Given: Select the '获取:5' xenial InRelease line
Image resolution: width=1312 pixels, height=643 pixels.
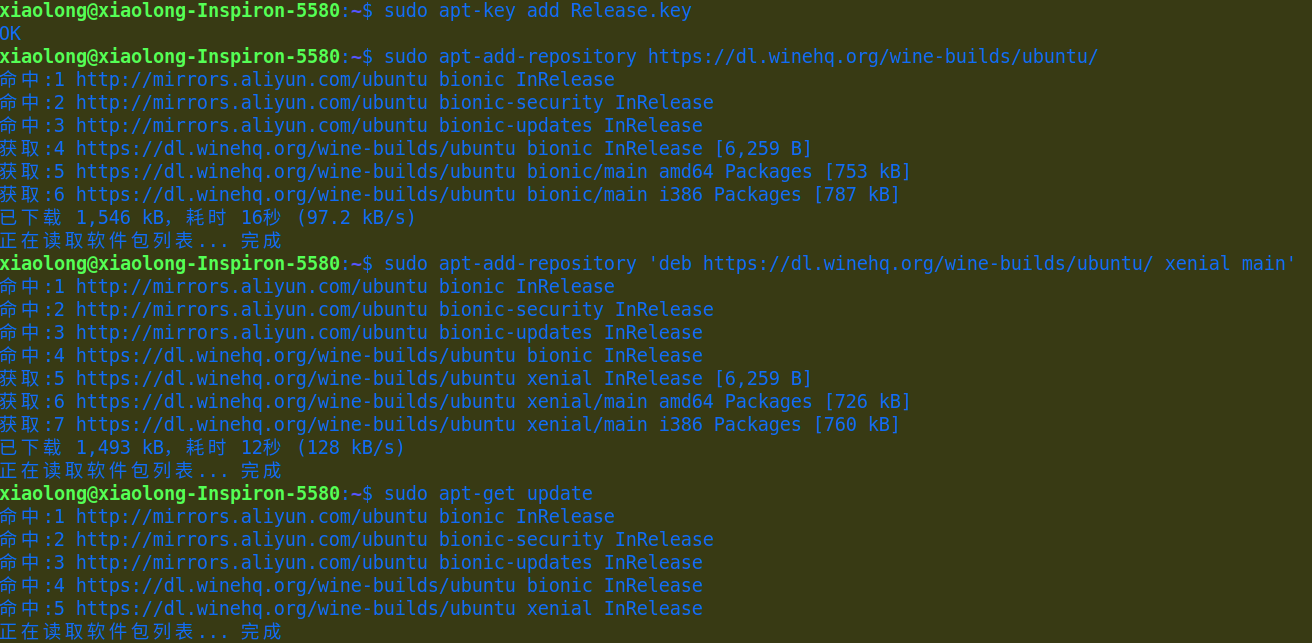Looking at the screenshot, I should tap(406, 379).
